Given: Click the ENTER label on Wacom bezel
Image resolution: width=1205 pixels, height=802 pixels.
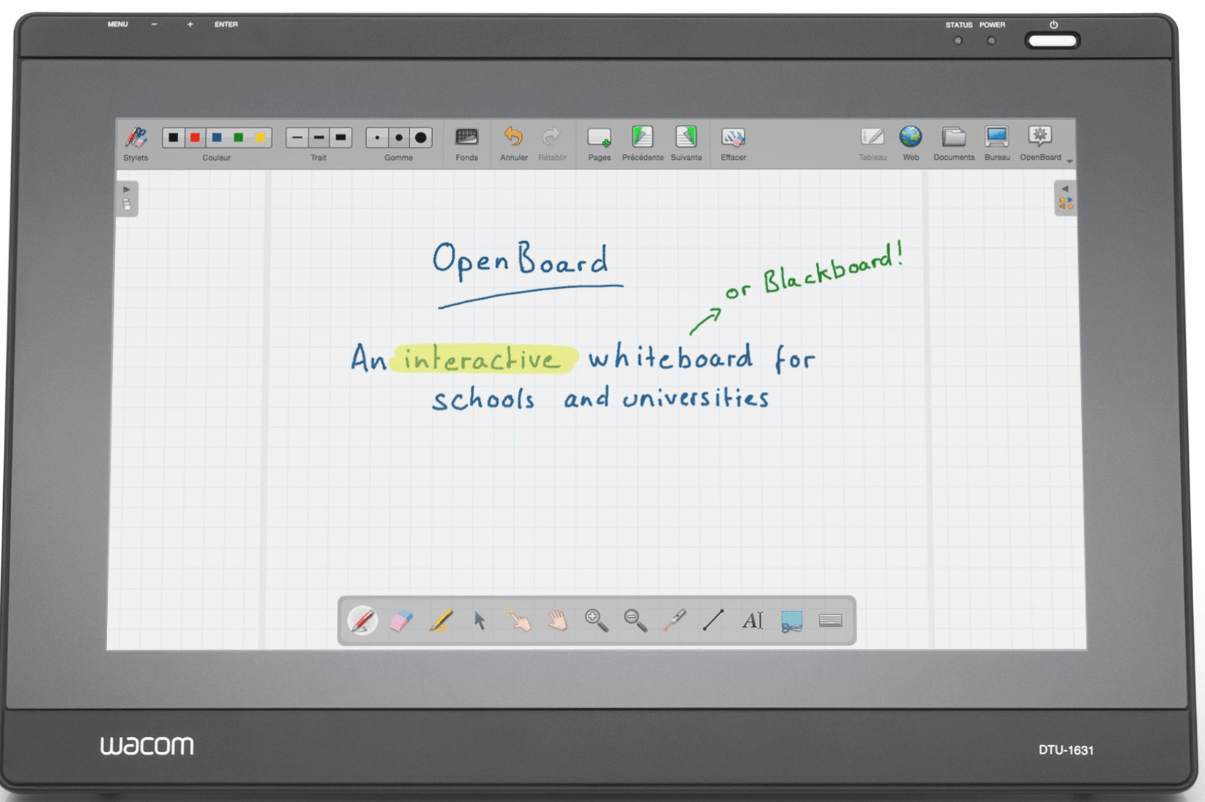Looking at the screenshot, I should coord(226,24).
